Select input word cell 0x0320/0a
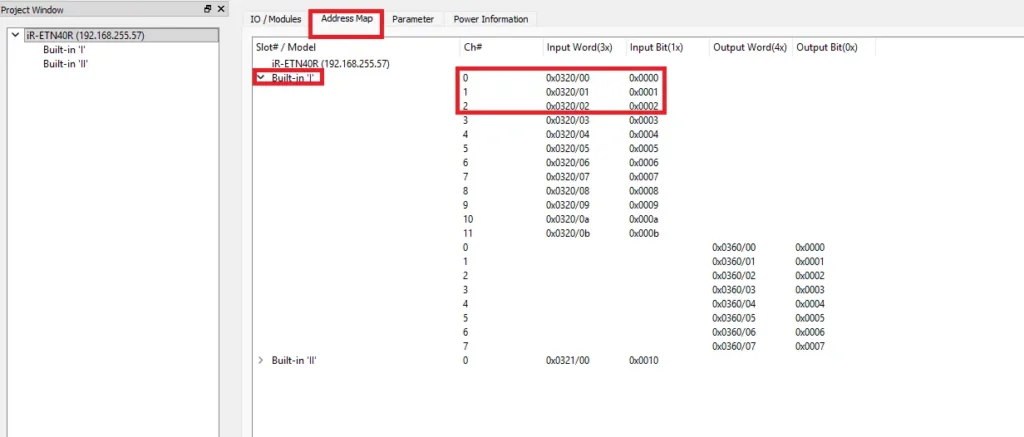1024x437 pixels. click(568, 219)
